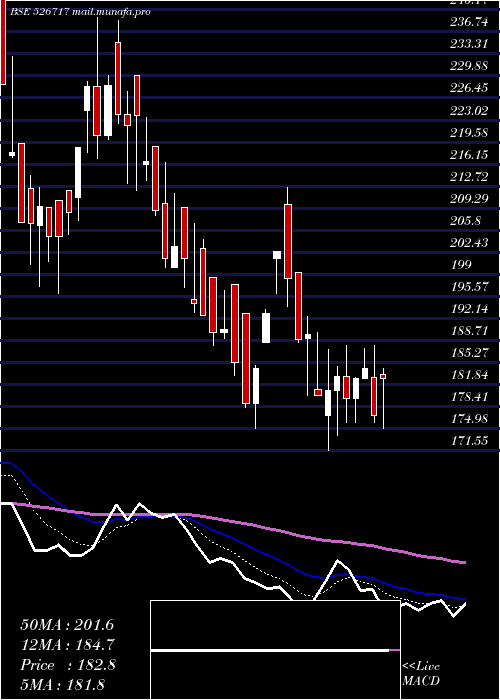
Task: Click the 212.72 price axis label
Action: (x=469, y=176)
